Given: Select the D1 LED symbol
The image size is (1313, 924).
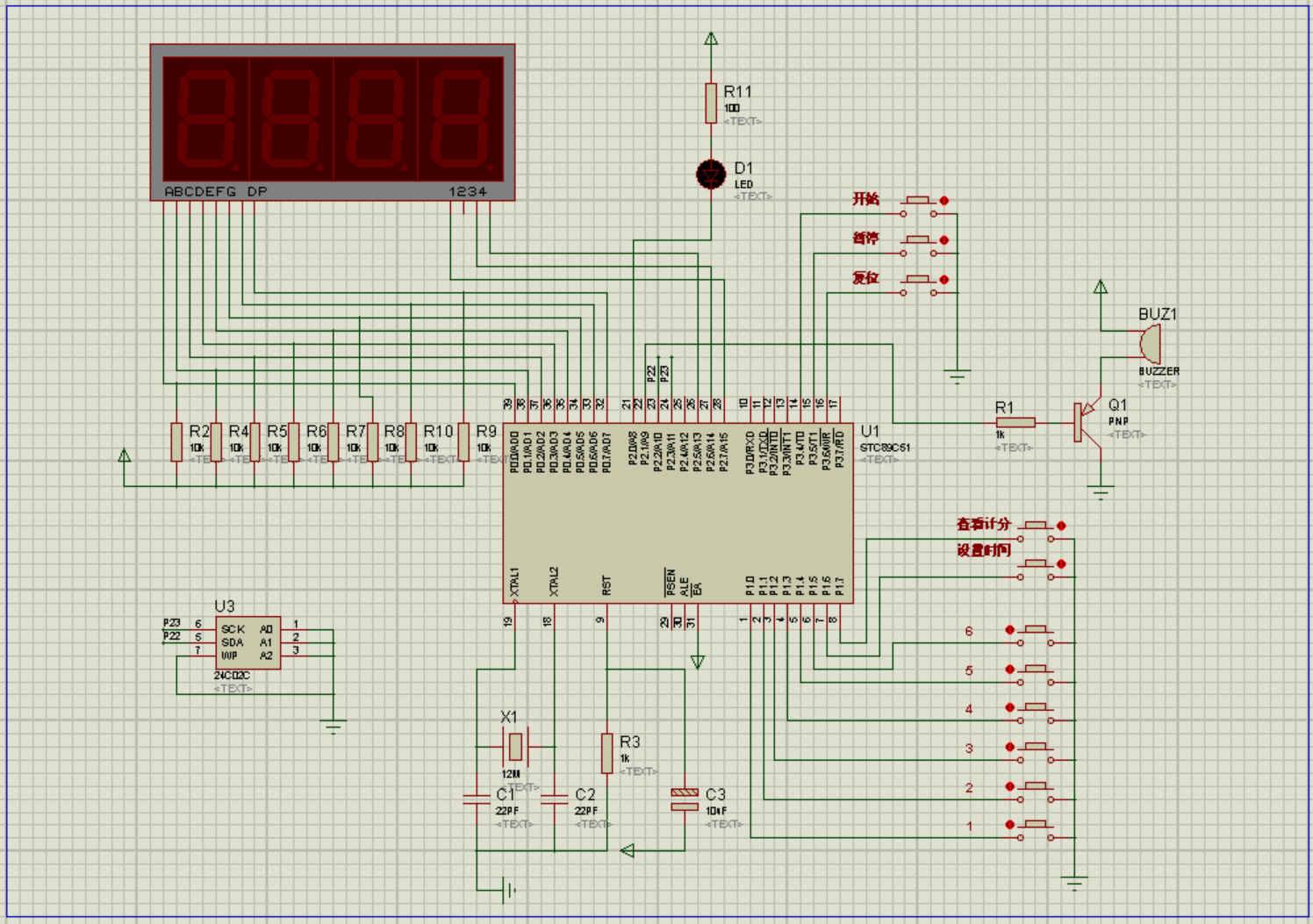Looking at the screenshot, I should click(711, 175).
